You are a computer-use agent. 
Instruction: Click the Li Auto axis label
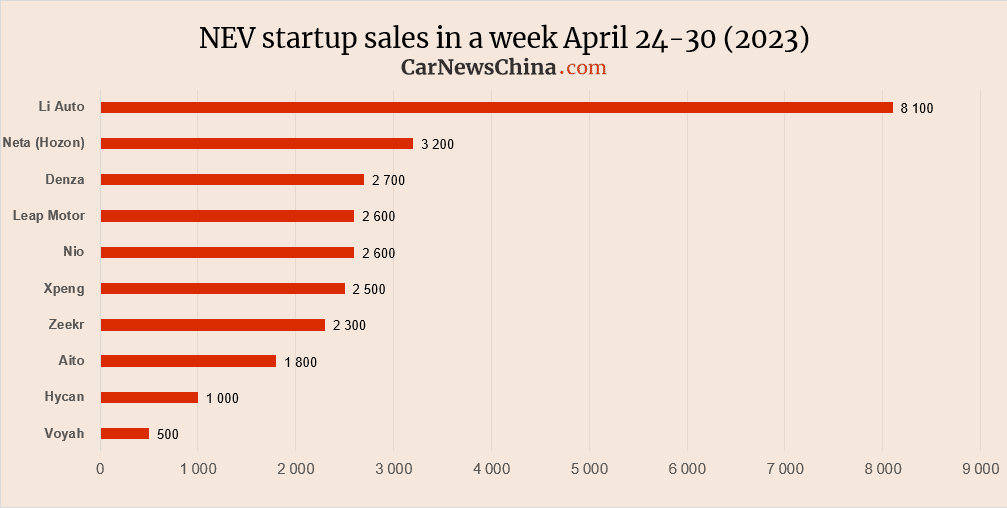64,106
